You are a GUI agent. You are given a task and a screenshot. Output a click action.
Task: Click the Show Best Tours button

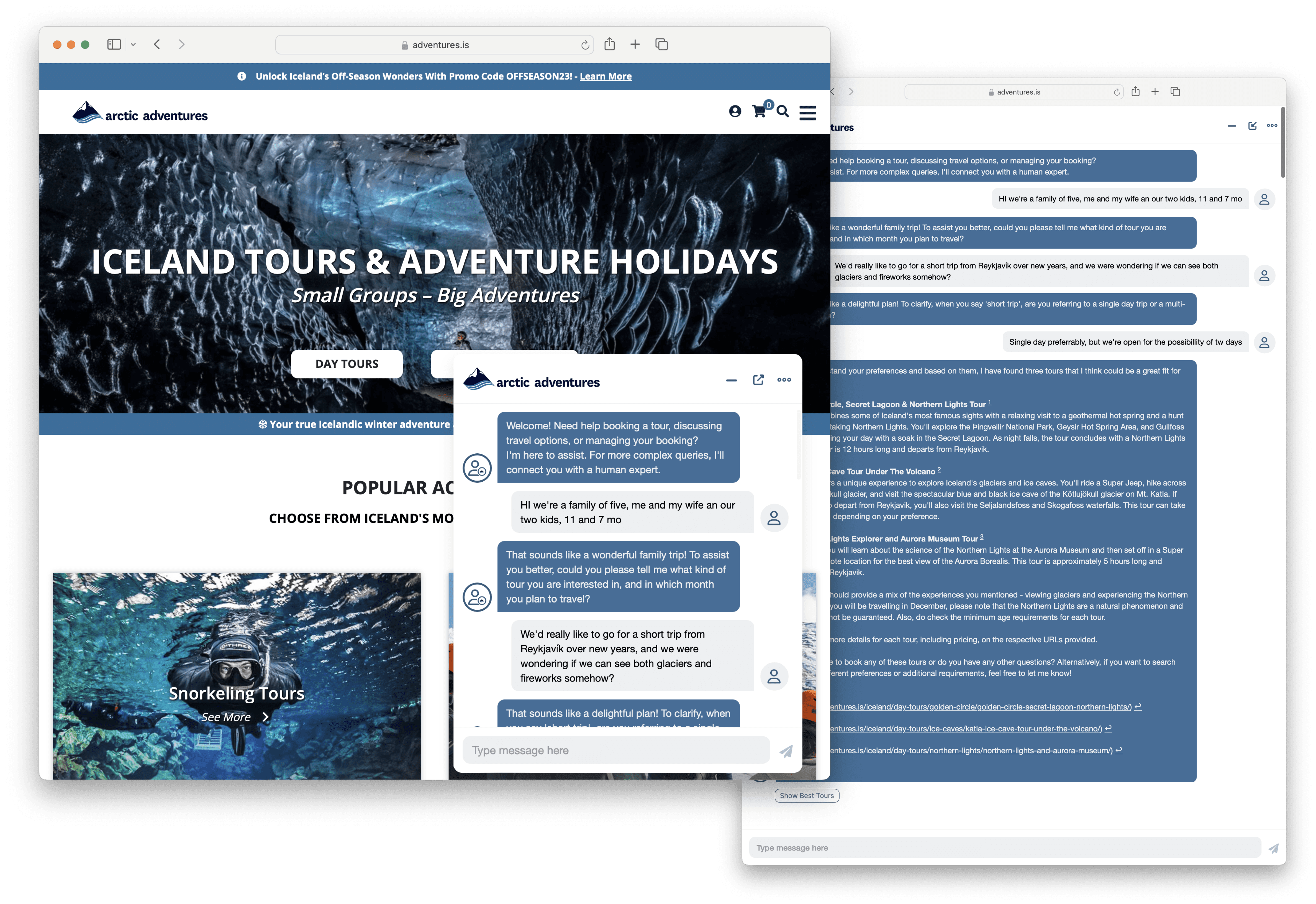coord(806,796)
